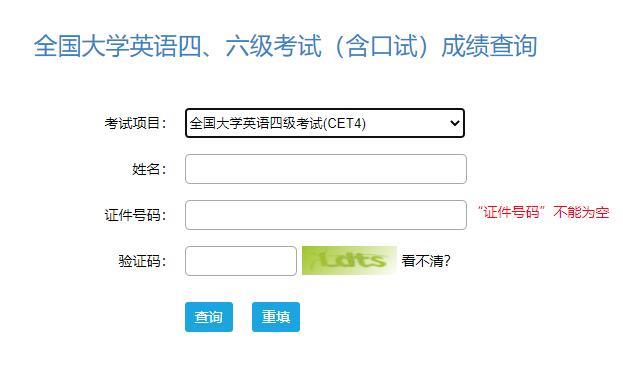Click the 看不清? link beside the captcha
Viewport: 623px width, 365px height.
(x=426, y=261)
